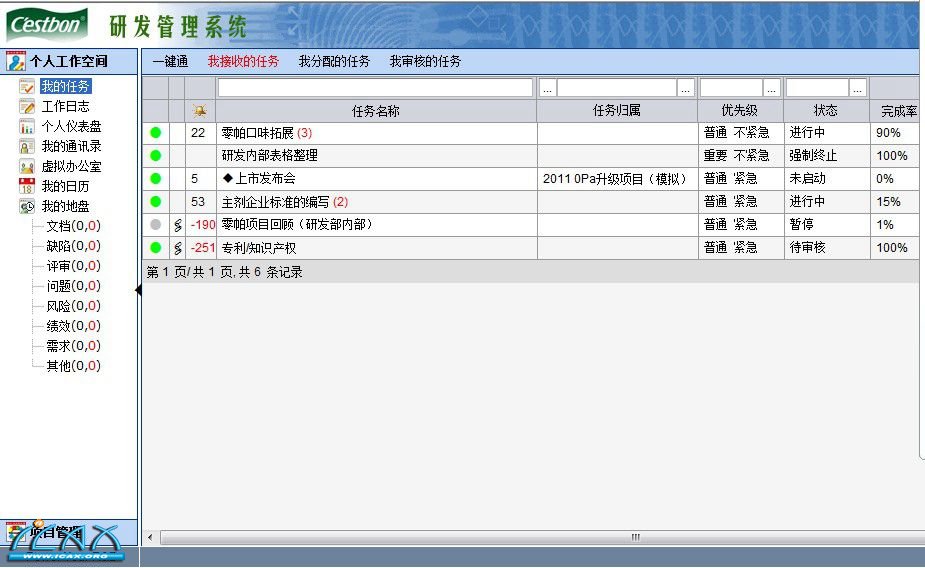Image resolution: width=925 pixels, height=568 pixels.
Task: Open 个人工作空间 section header
Action: (x=69, y=61)
